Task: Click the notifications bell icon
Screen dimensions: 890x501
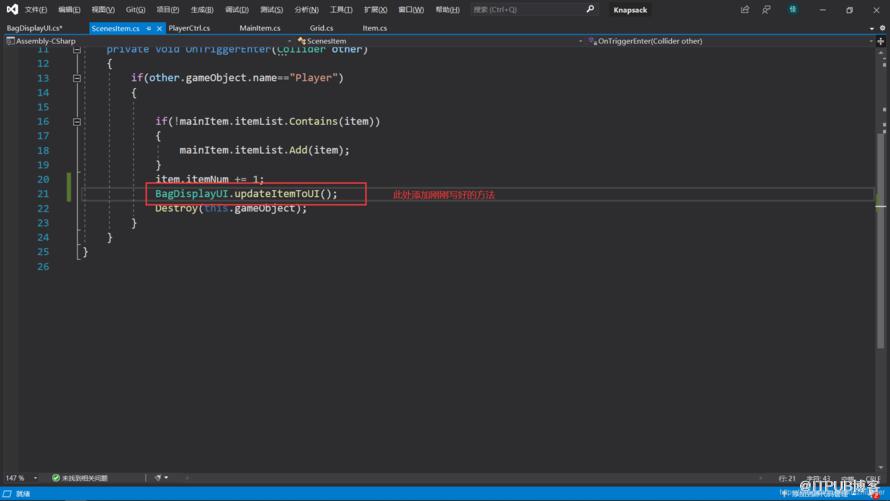Action: 877,494
